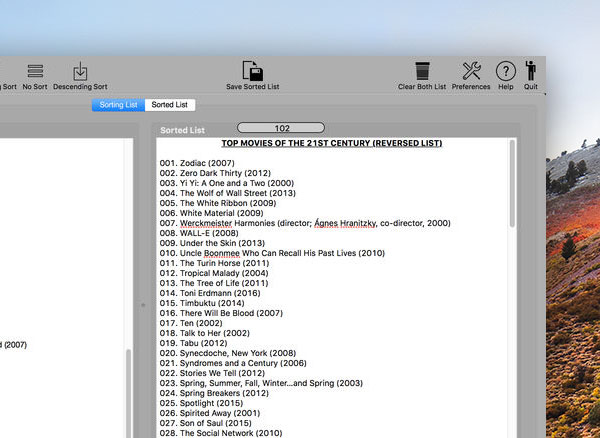The image size is (600, 438).
Task: Click 'Syndromes and a Century (2006)' line
Action: [x=233, y=363]
